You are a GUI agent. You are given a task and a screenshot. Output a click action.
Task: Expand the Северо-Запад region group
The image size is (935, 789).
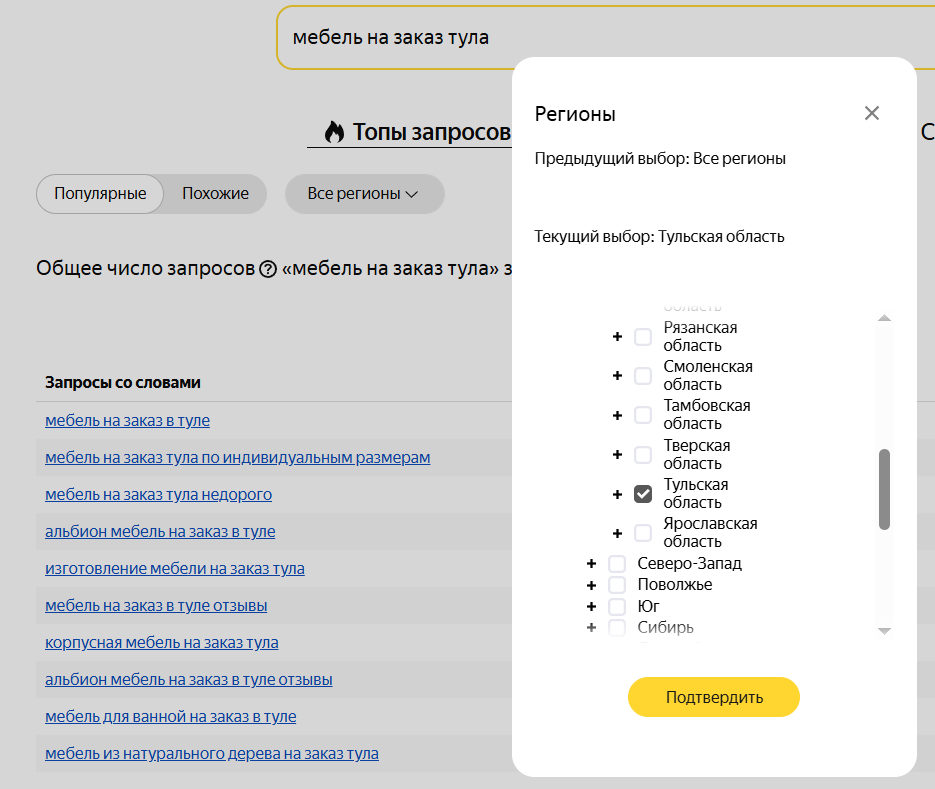(591, 564)
